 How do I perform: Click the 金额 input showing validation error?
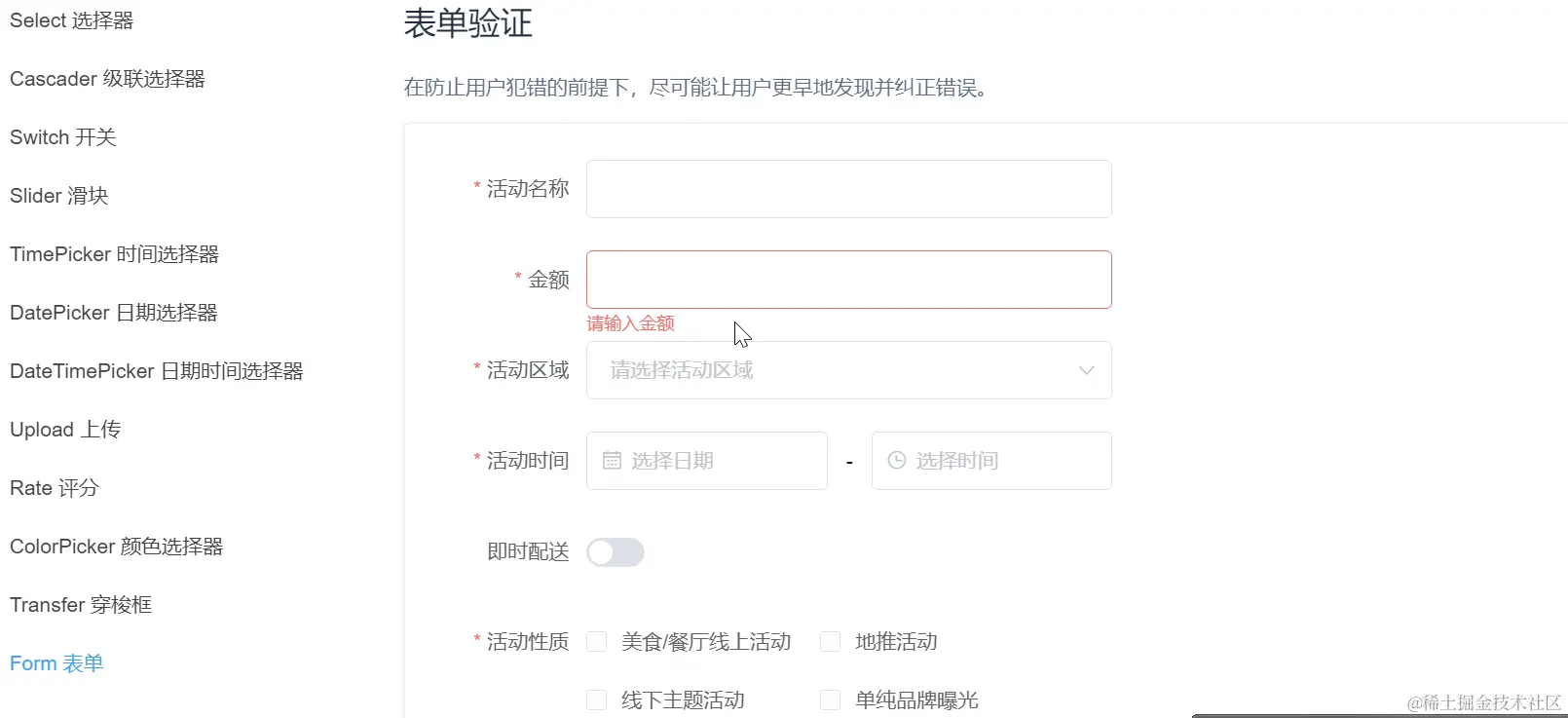(847, 279)
